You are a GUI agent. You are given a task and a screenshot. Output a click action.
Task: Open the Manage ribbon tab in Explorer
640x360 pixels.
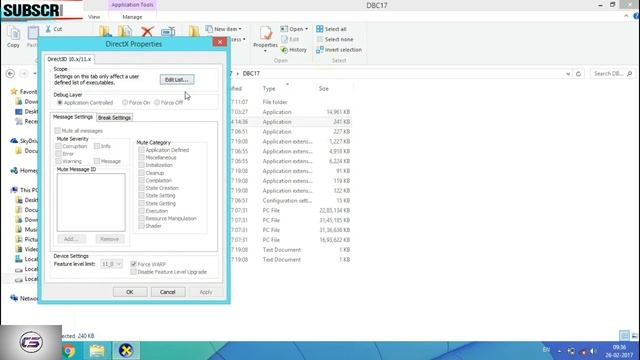[132, 17]
